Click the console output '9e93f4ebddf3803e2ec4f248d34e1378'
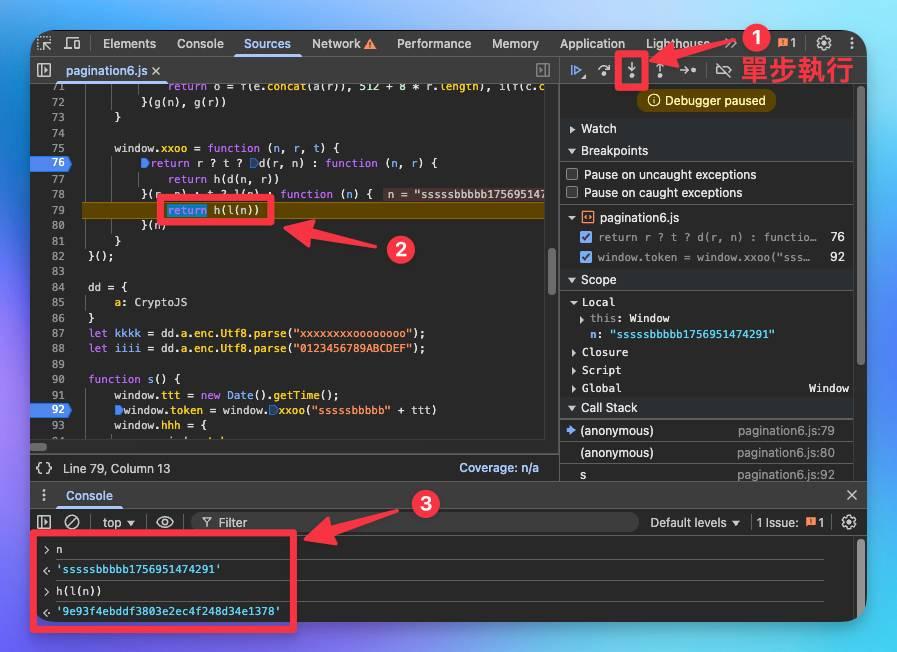The image size is (897, 652). [168, 611]
